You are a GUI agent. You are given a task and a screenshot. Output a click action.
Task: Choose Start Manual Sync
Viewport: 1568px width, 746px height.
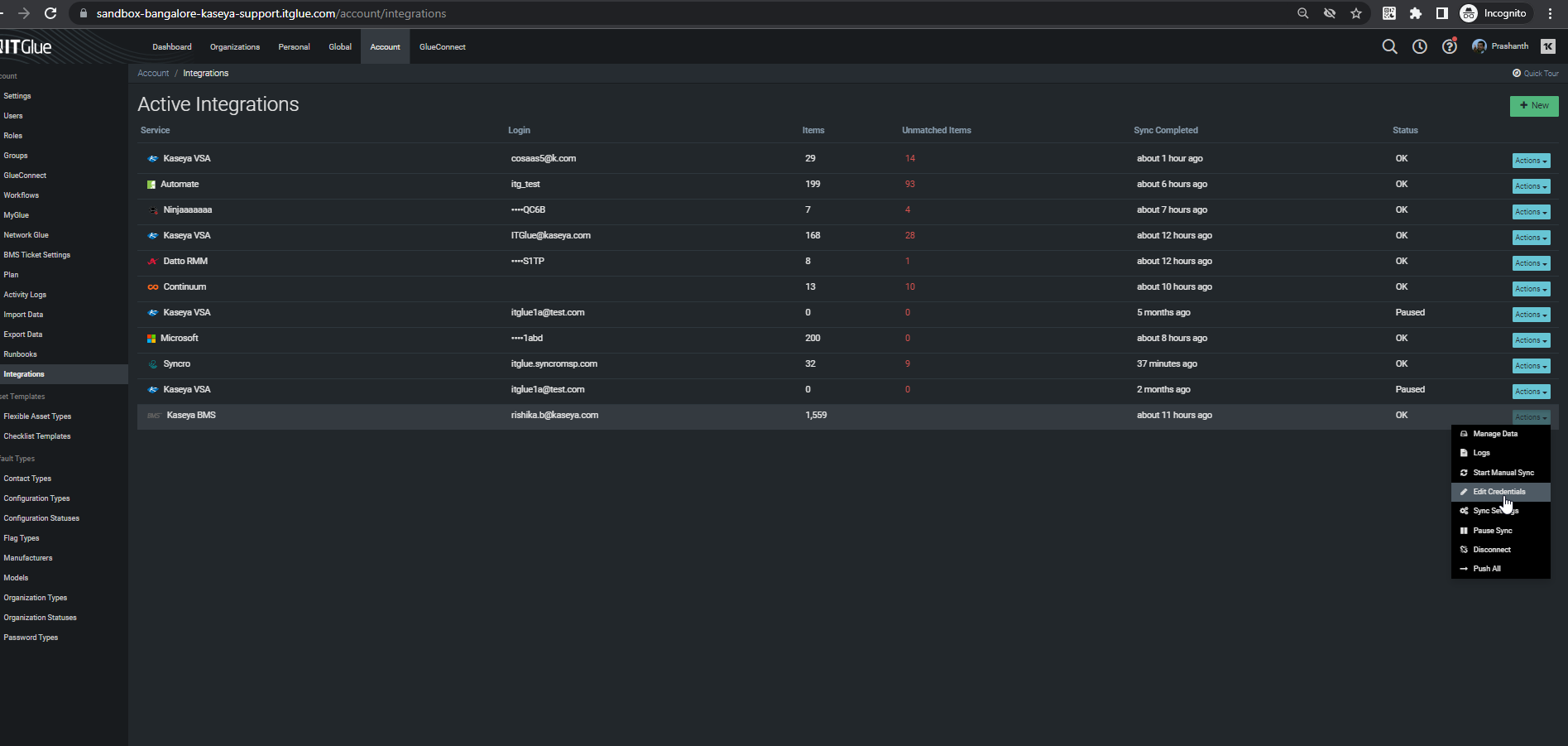tap(1500, 473)
